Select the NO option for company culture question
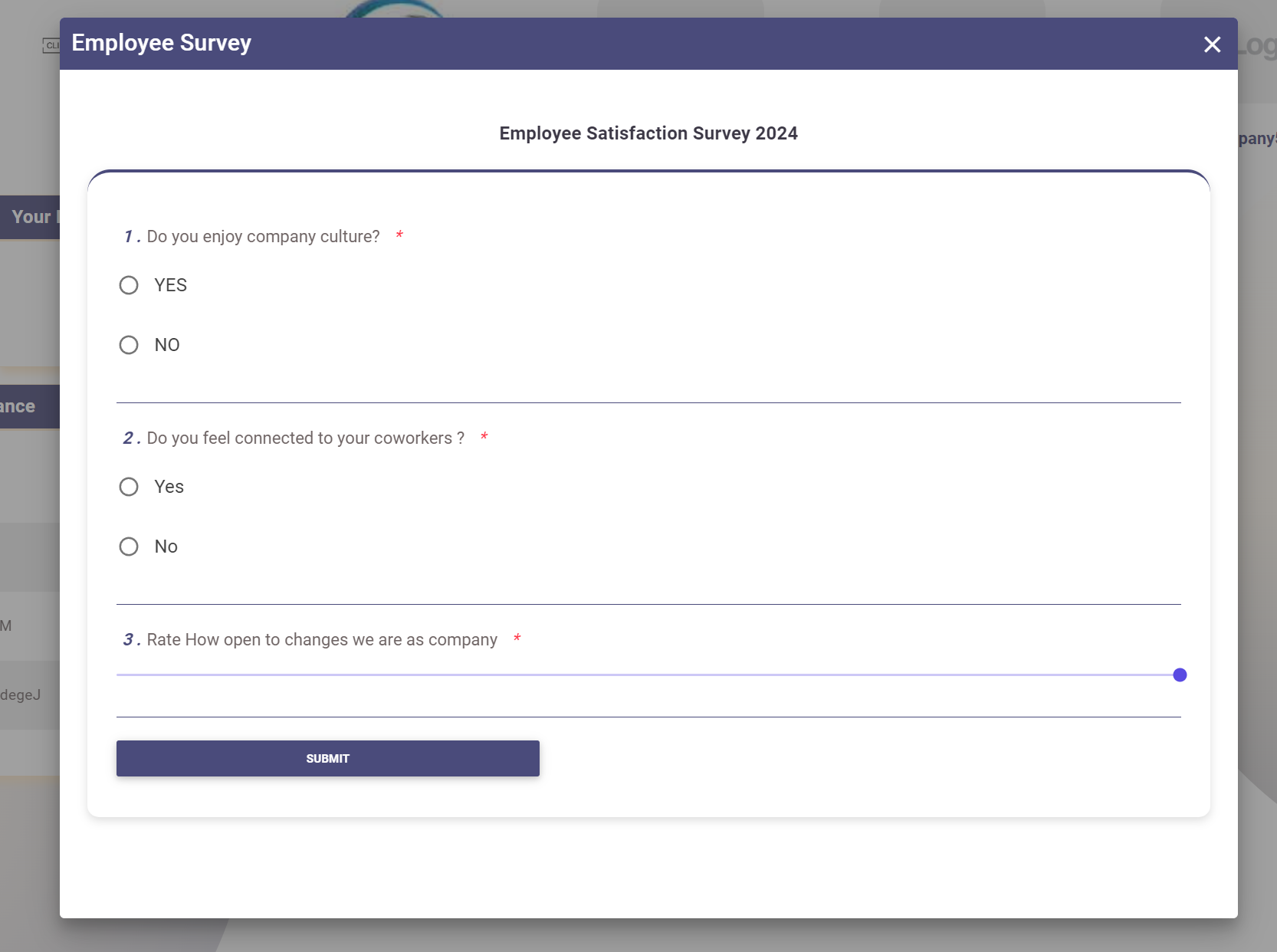 click(129, 344)
